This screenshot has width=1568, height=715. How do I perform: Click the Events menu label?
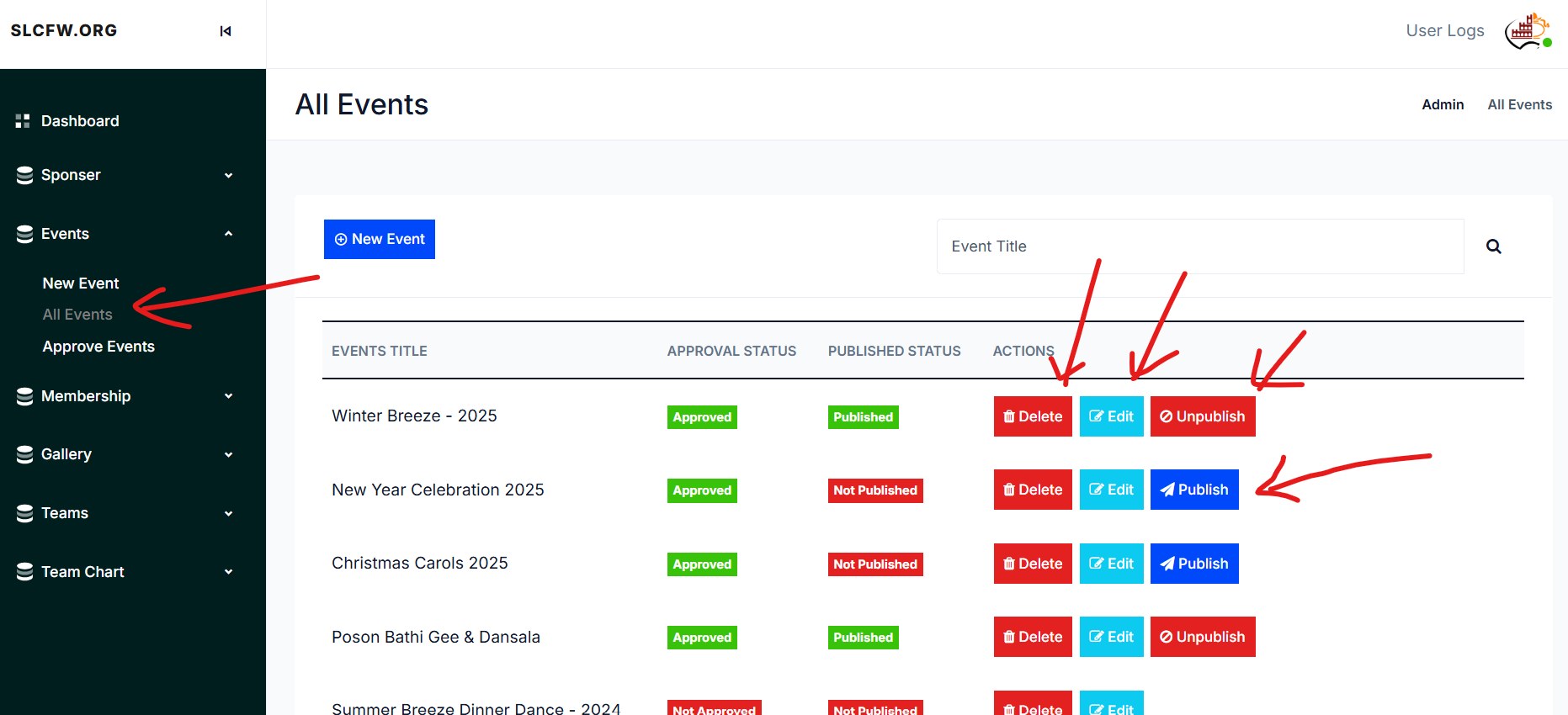tap(65, 234)
